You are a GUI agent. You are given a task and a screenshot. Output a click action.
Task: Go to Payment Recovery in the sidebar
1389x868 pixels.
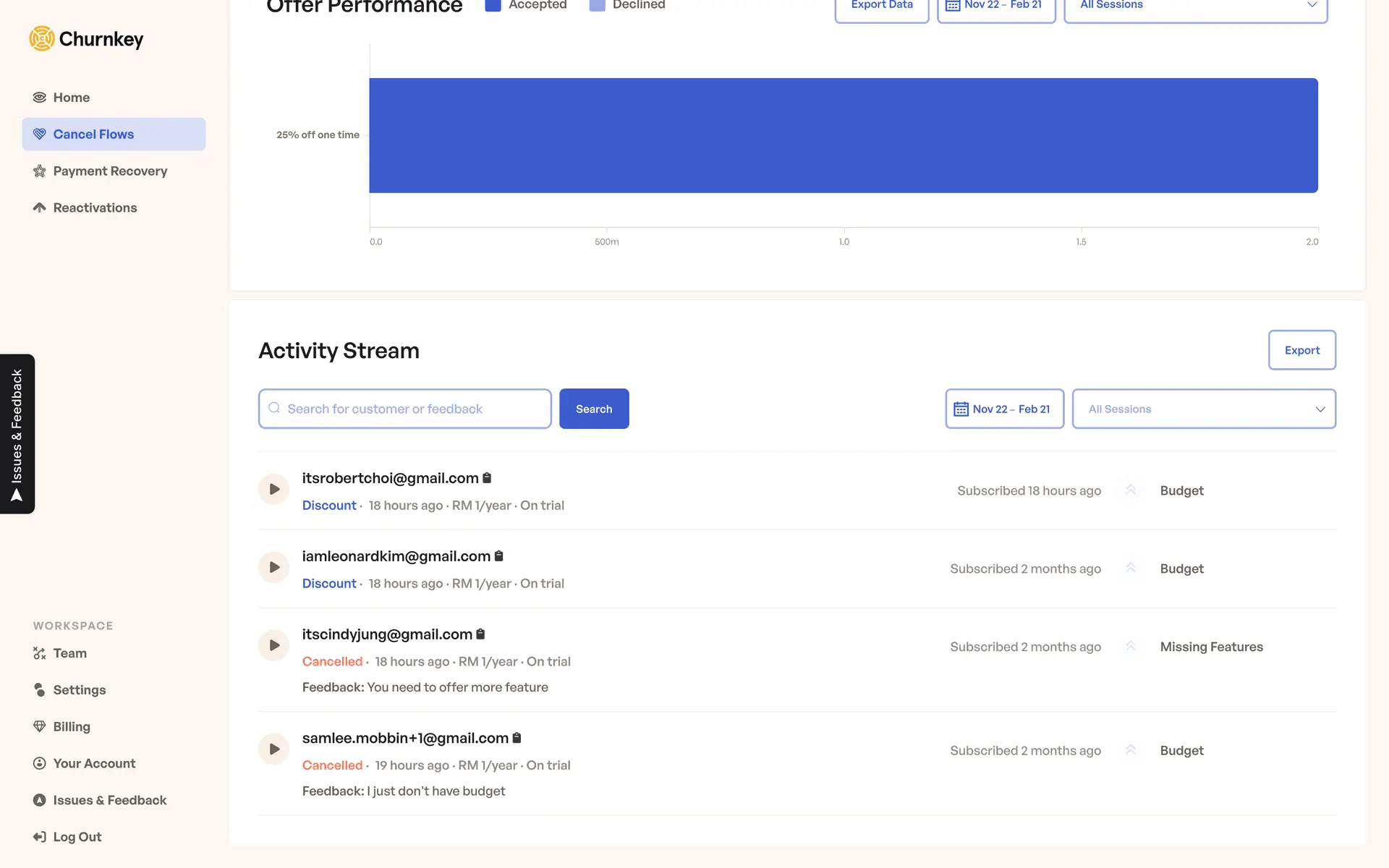pos(110,171)
